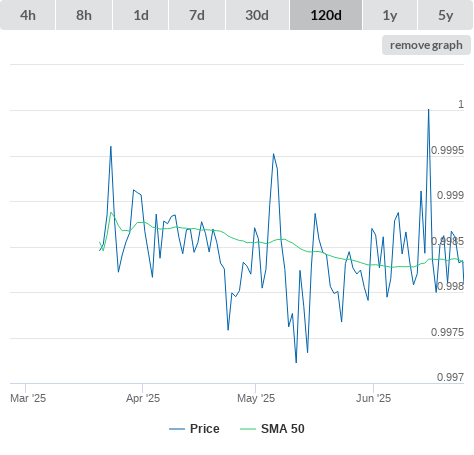Switch chart to the 1y range
This screenshot has width=474, height=455.
[x=390, y=15]
